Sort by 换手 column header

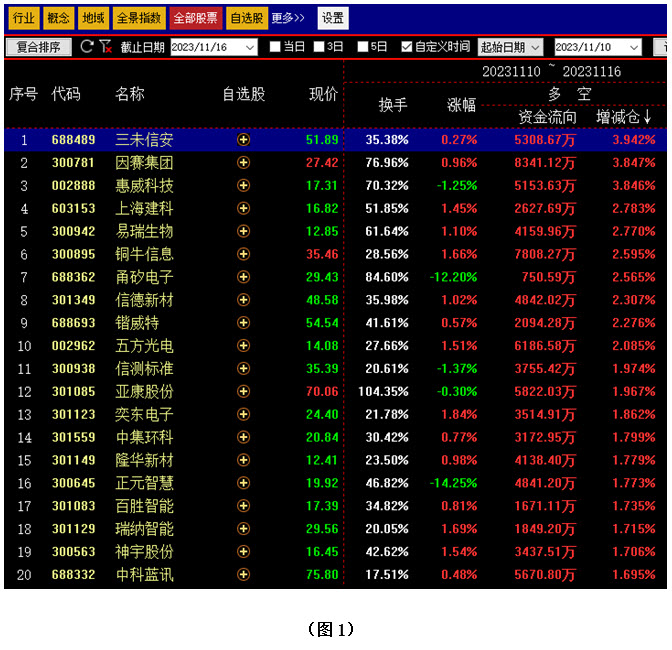[x=393, y=105]
